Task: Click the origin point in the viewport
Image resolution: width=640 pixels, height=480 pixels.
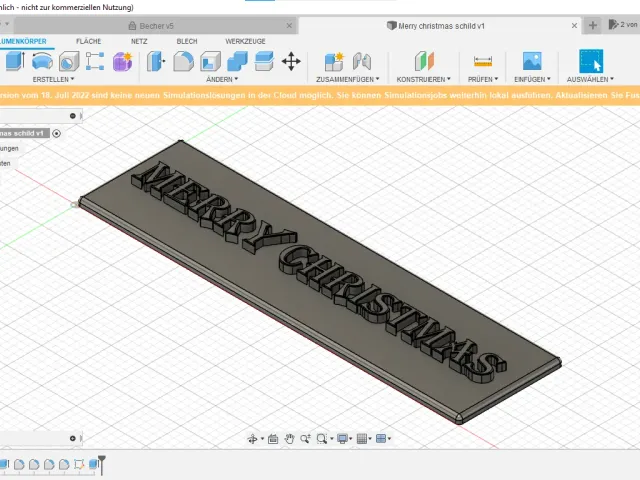Action: (74, 204)
